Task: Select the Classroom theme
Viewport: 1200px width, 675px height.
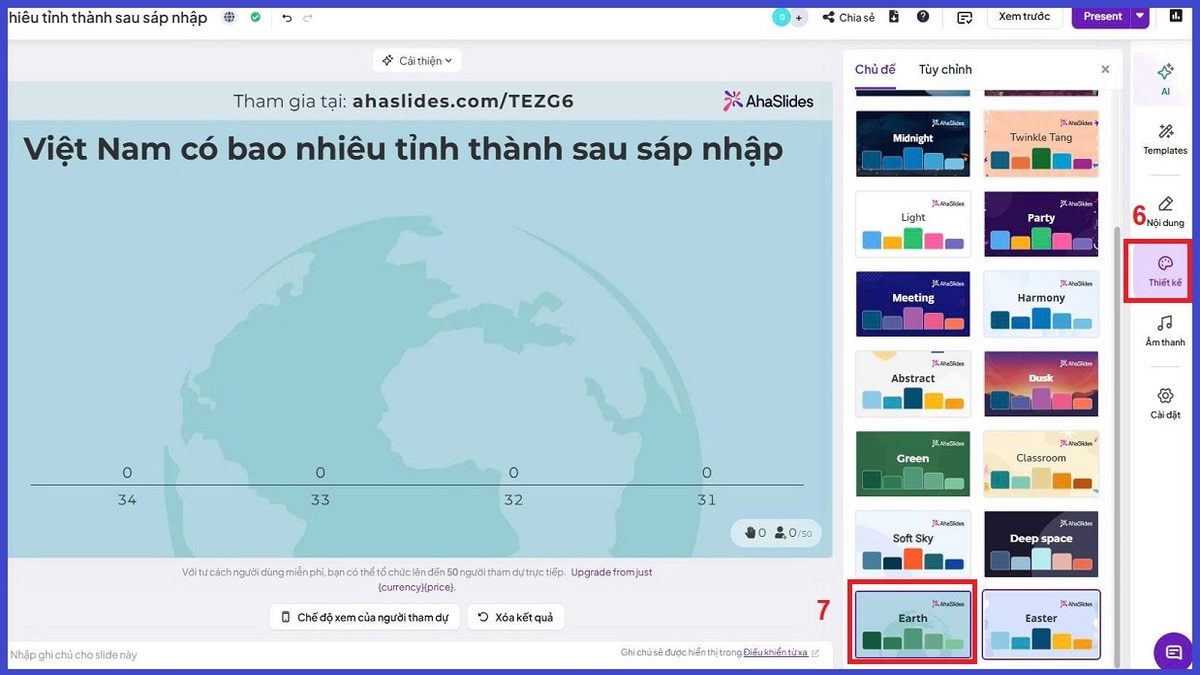Action: [1041, 464]
